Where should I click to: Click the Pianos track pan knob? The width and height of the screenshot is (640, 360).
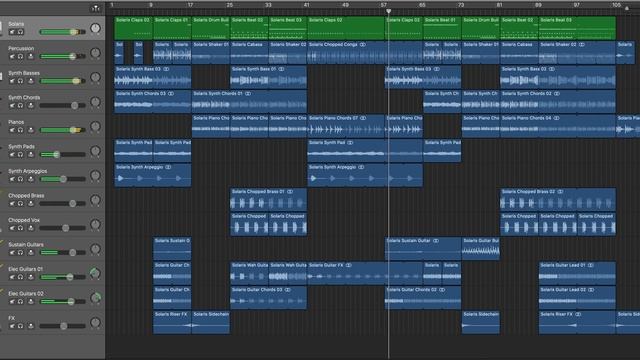point(95,127)
